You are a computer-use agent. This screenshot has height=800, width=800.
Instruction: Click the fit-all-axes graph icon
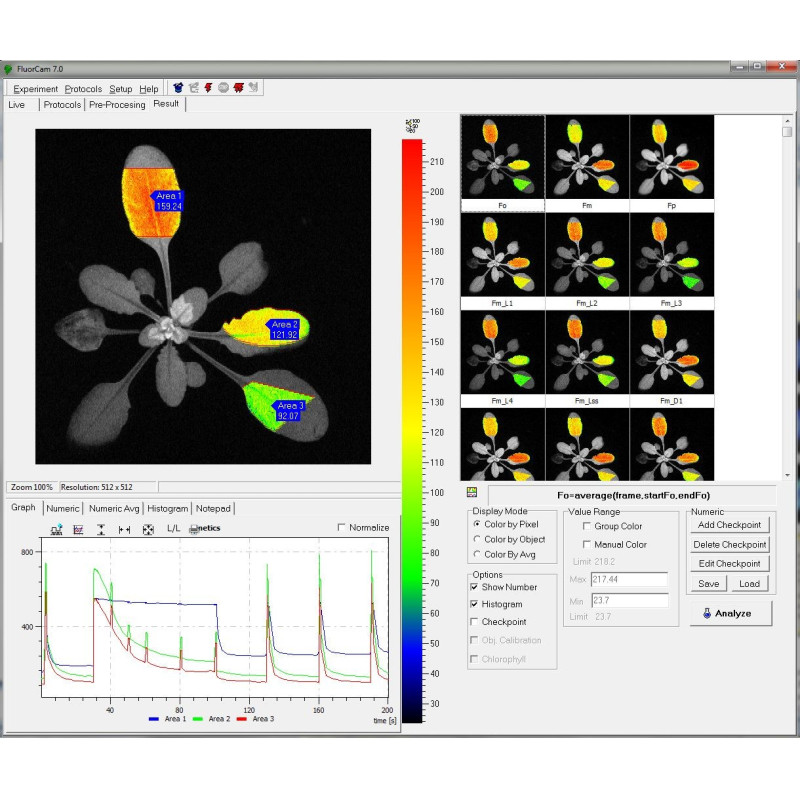[148, 528]
